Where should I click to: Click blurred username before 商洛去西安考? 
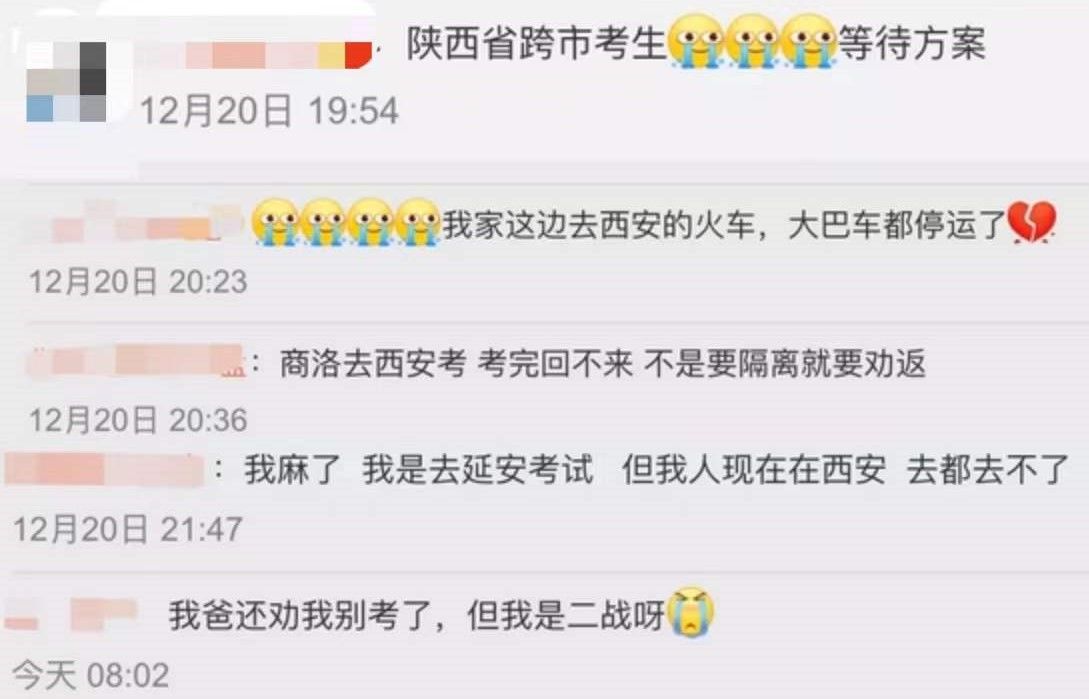coord(135,361)
